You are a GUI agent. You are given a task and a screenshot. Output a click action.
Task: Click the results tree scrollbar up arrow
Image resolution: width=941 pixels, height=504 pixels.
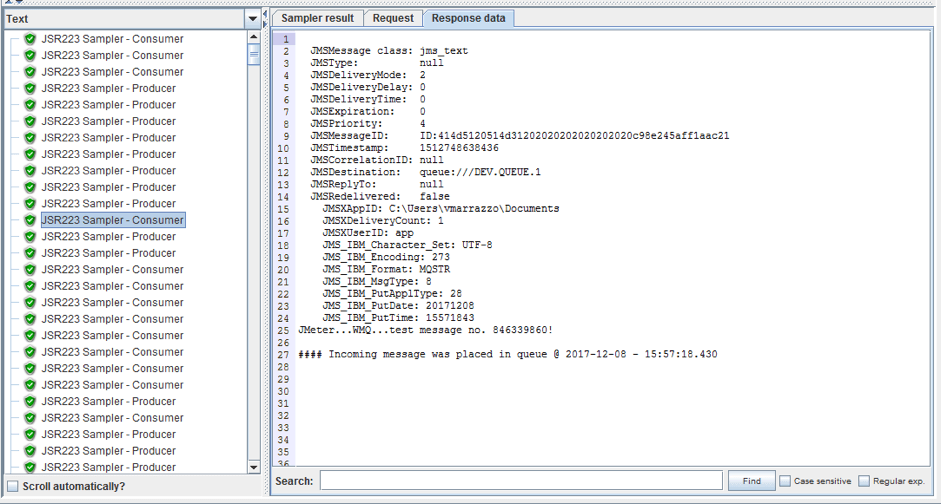pyautogui.click(x=254, y=36)
